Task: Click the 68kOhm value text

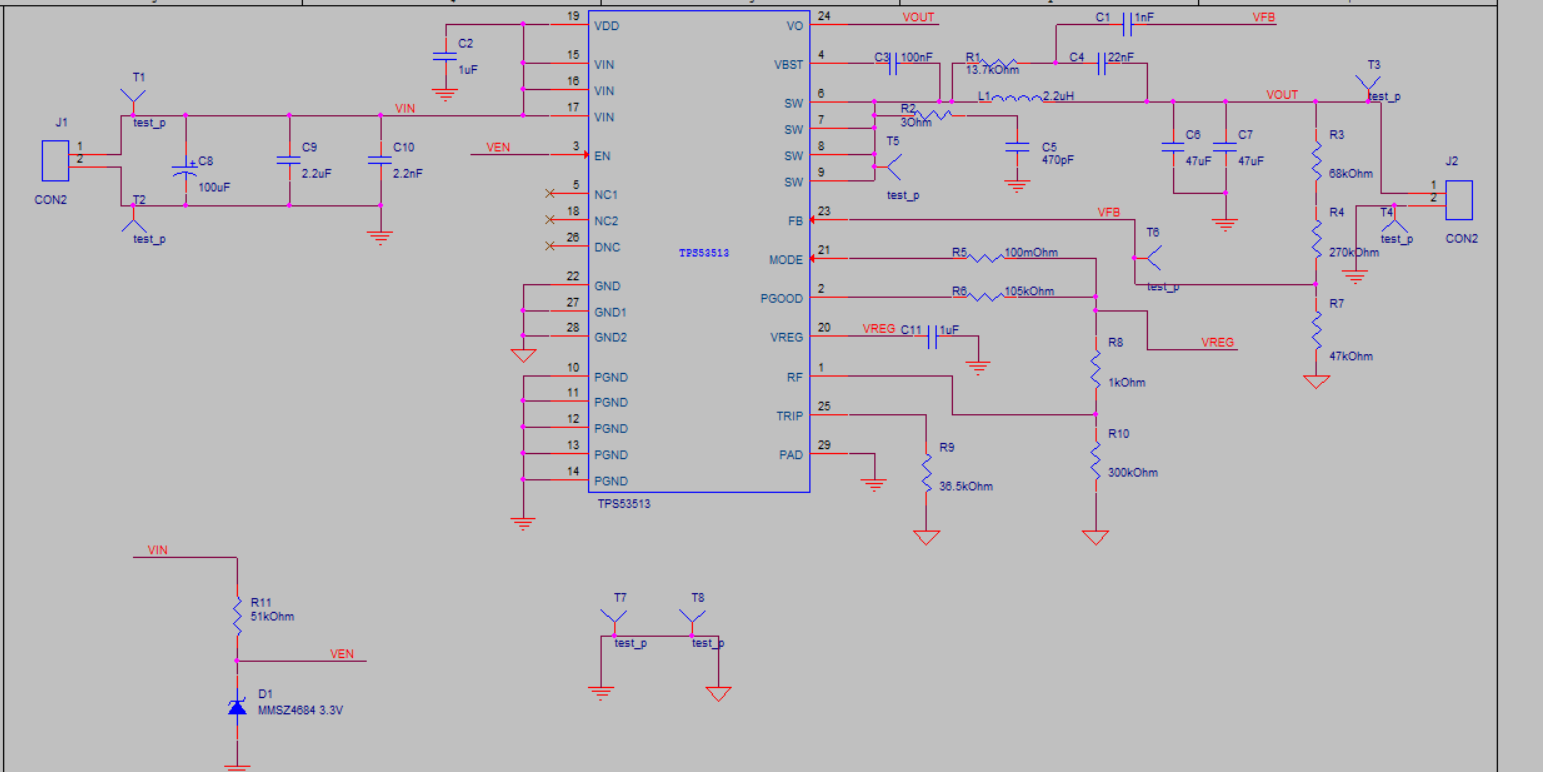Action: [1351, 174]
